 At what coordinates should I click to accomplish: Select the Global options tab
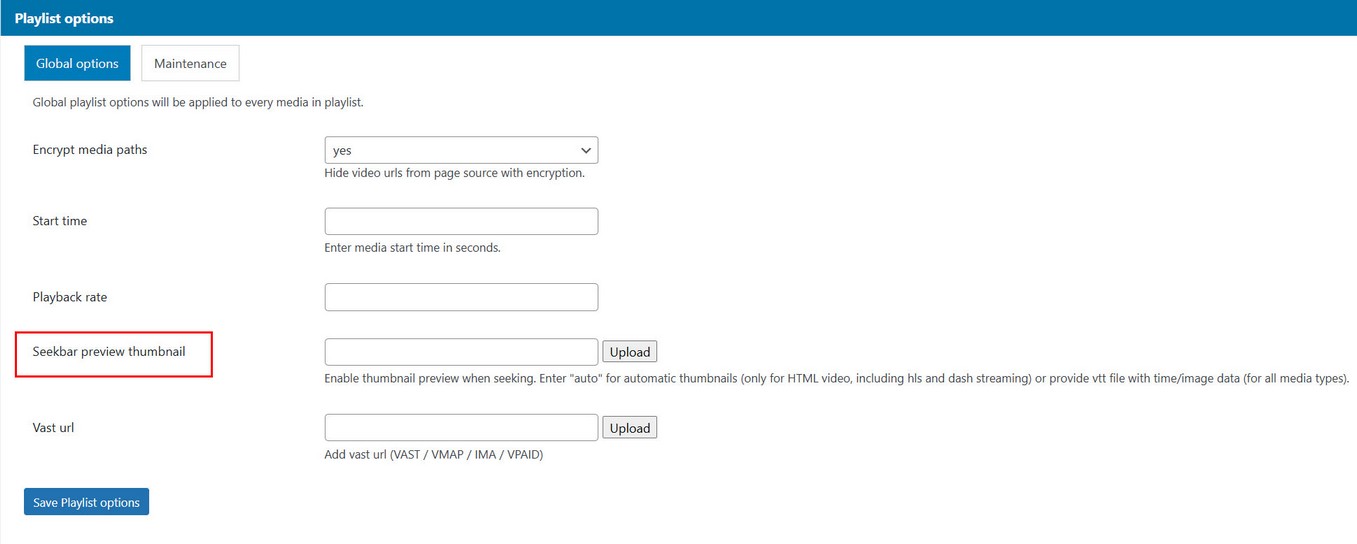click(x=77, y=63)
